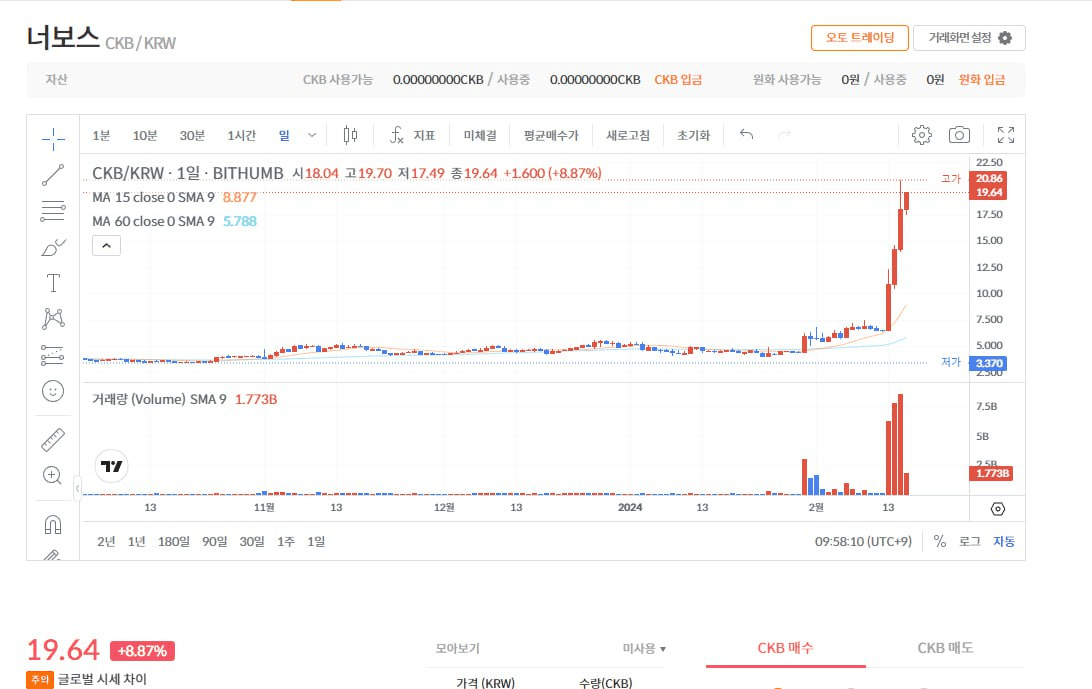Toggle the magnet snap mode
This screenshot has width=1092, height=689.
pyautogui.click(x=53, y=524)
